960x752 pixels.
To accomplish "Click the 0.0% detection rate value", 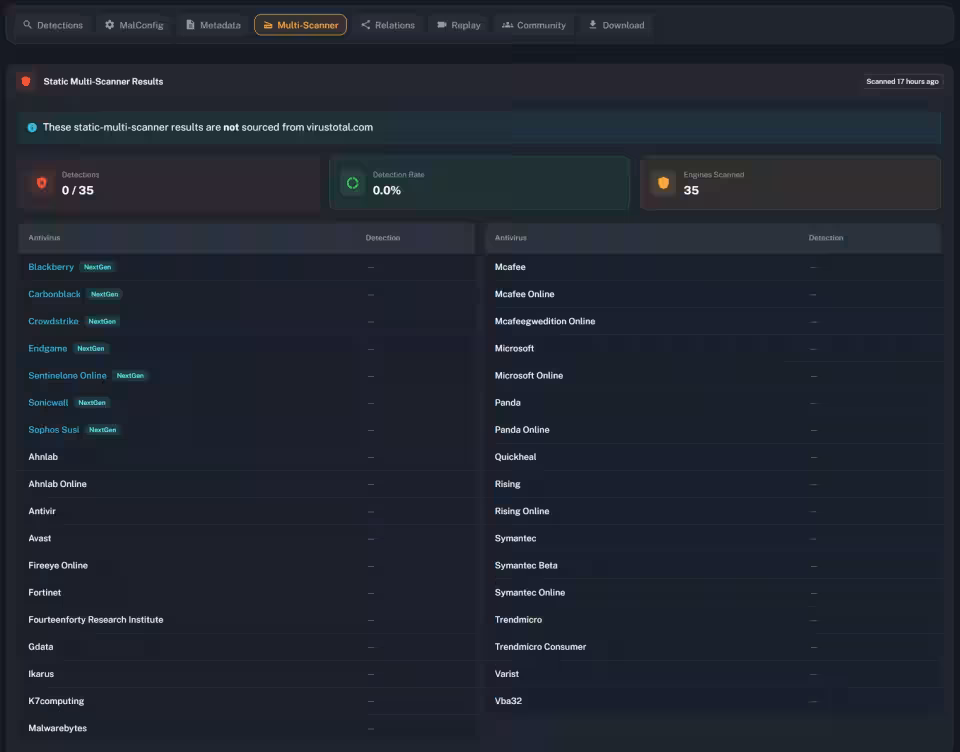I will [x=387, y=190].
